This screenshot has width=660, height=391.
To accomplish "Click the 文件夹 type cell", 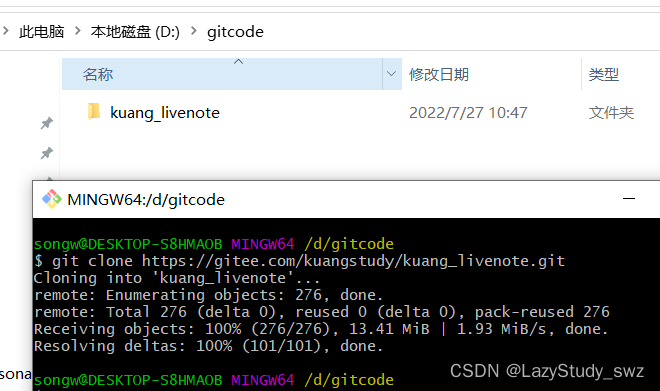I will click(611, 113).
